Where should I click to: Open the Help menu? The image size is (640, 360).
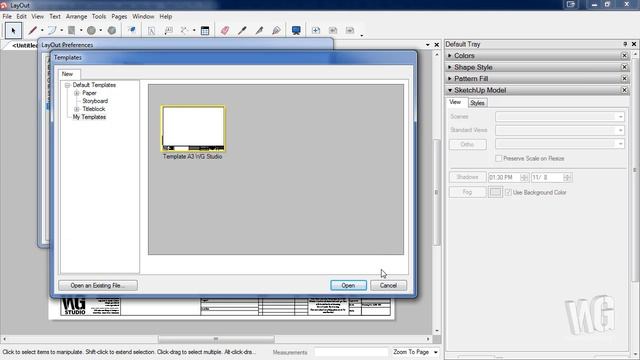coord(165,16)
